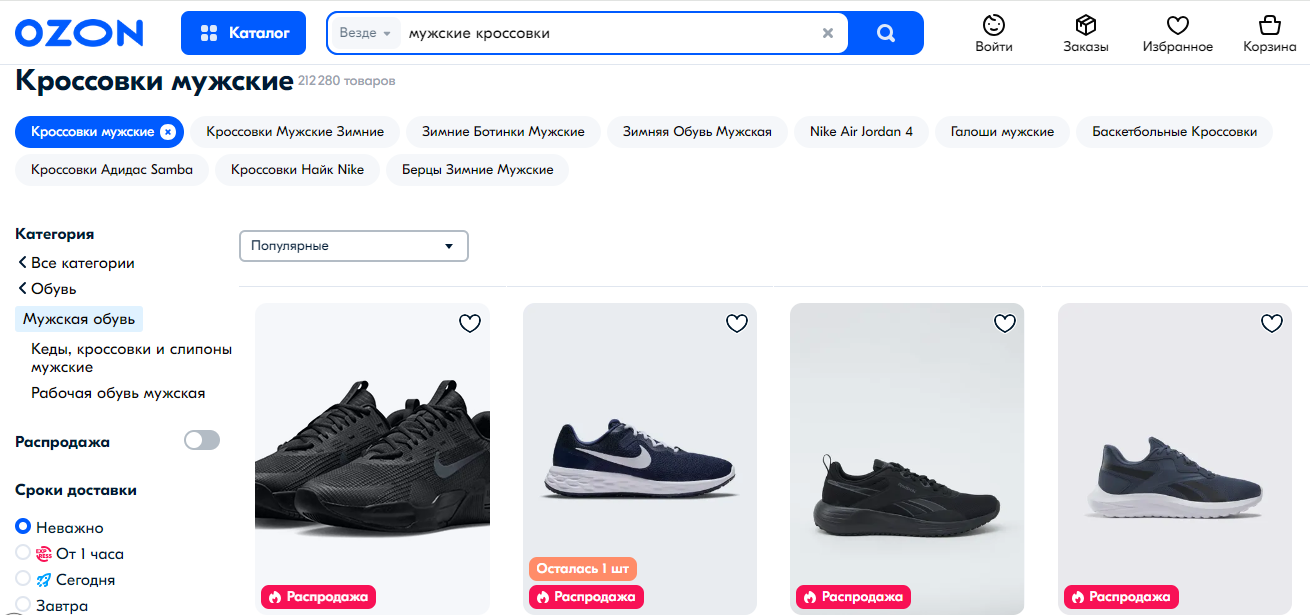
Task: Clear the search query with the X icon
Action: 828,33
